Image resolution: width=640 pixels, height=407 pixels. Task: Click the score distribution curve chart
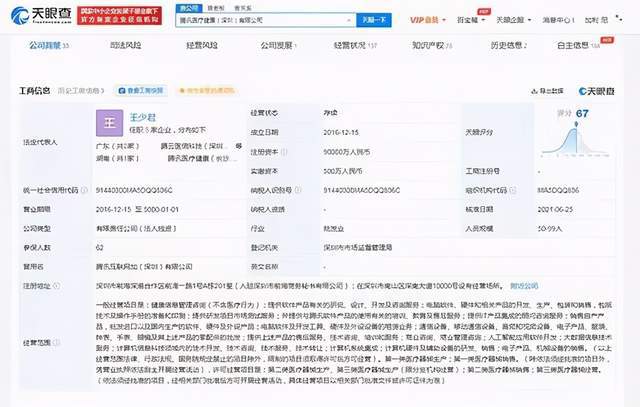[575, 141]
